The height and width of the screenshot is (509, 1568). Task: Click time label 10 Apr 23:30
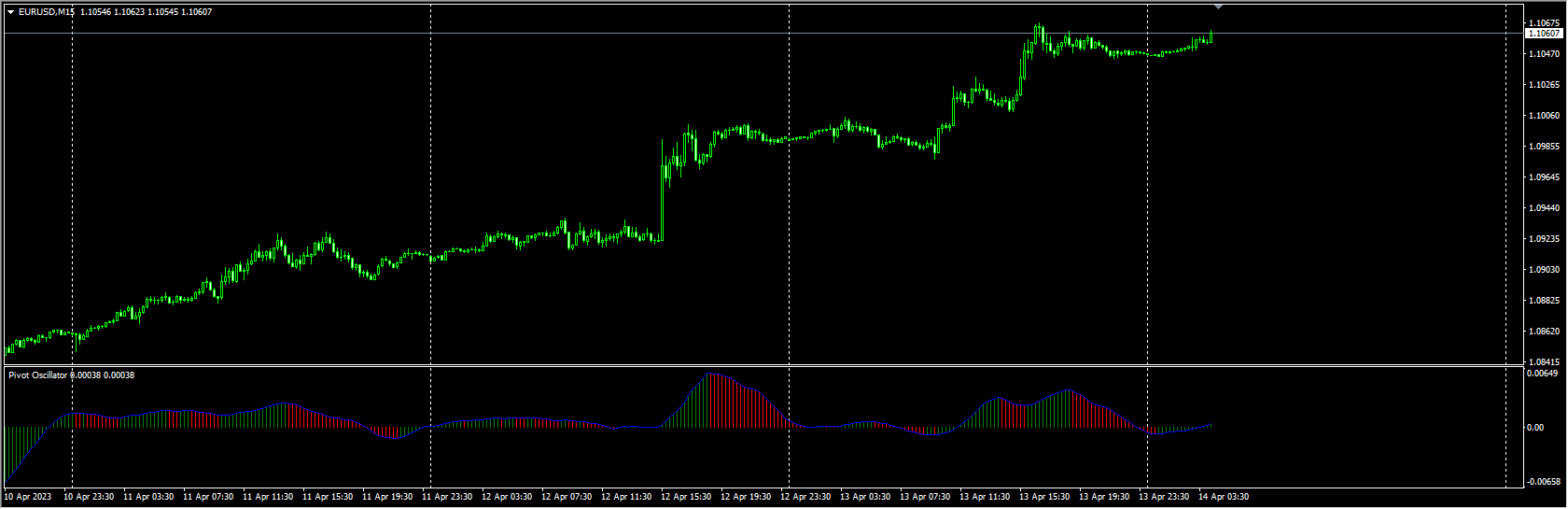89,497
